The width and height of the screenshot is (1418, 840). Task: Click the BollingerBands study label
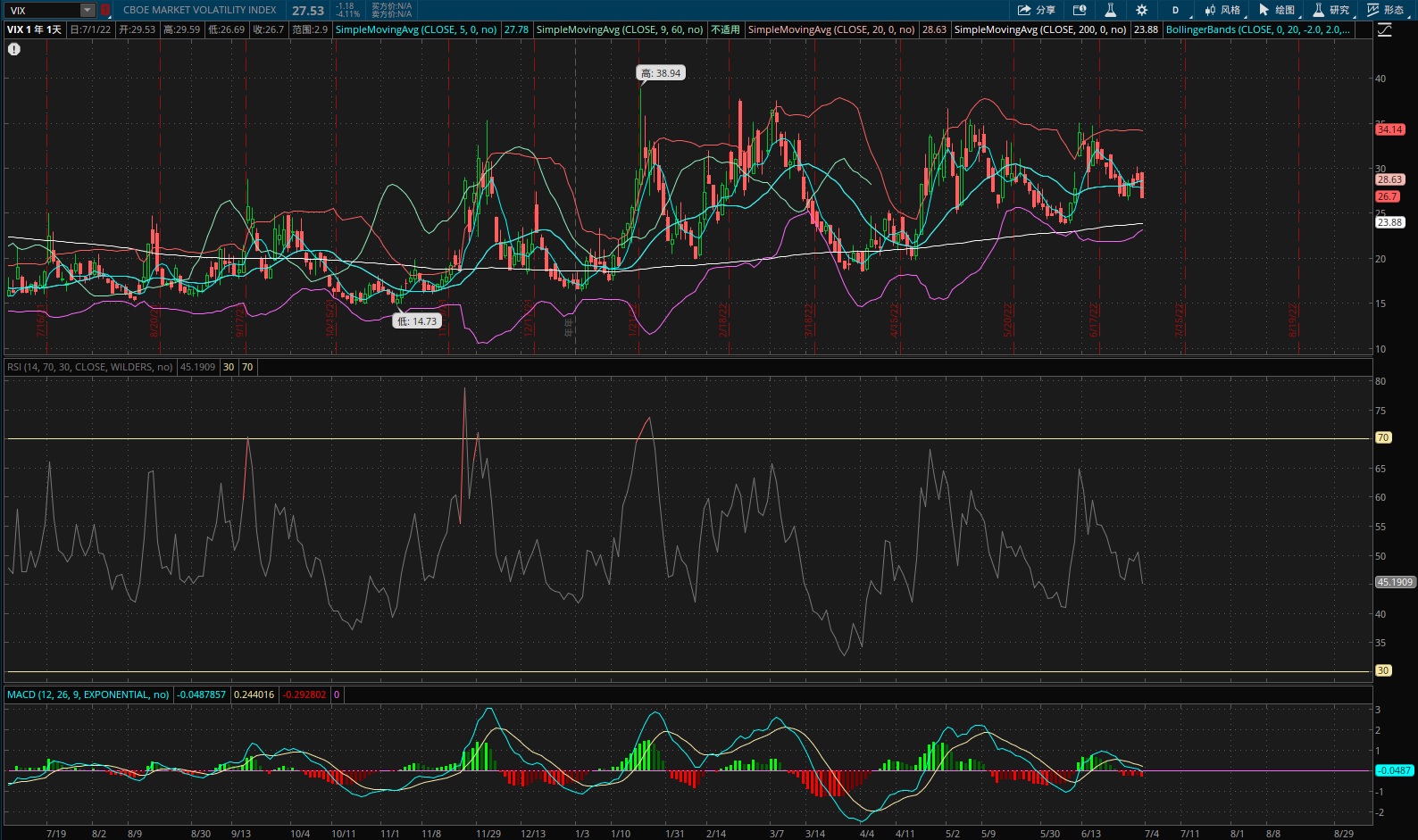1257,29
